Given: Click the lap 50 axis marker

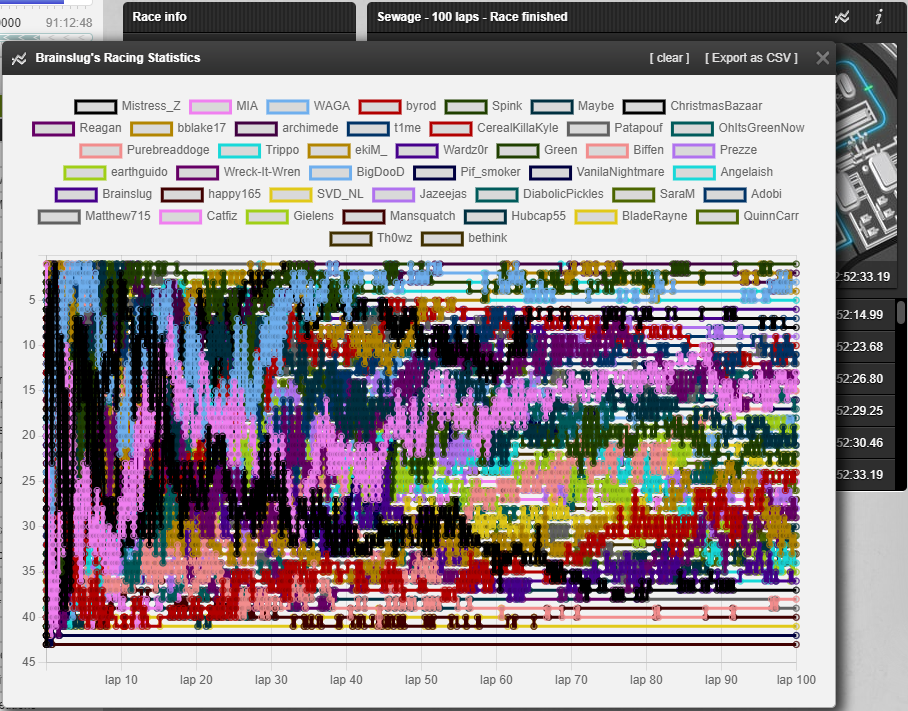Looking at the screenshot, I should [421, 680].
